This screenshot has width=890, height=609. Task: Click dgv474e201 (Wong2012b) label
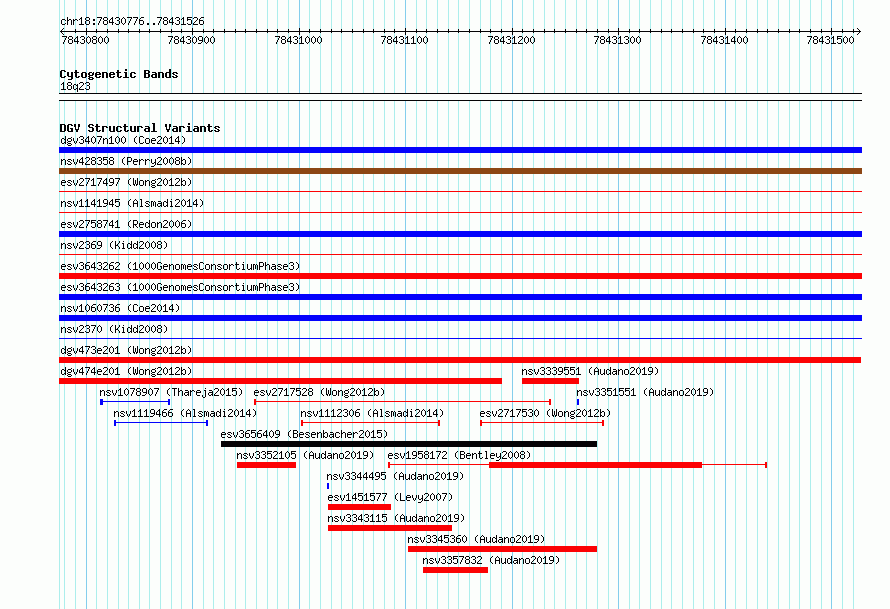click(126, 371)
